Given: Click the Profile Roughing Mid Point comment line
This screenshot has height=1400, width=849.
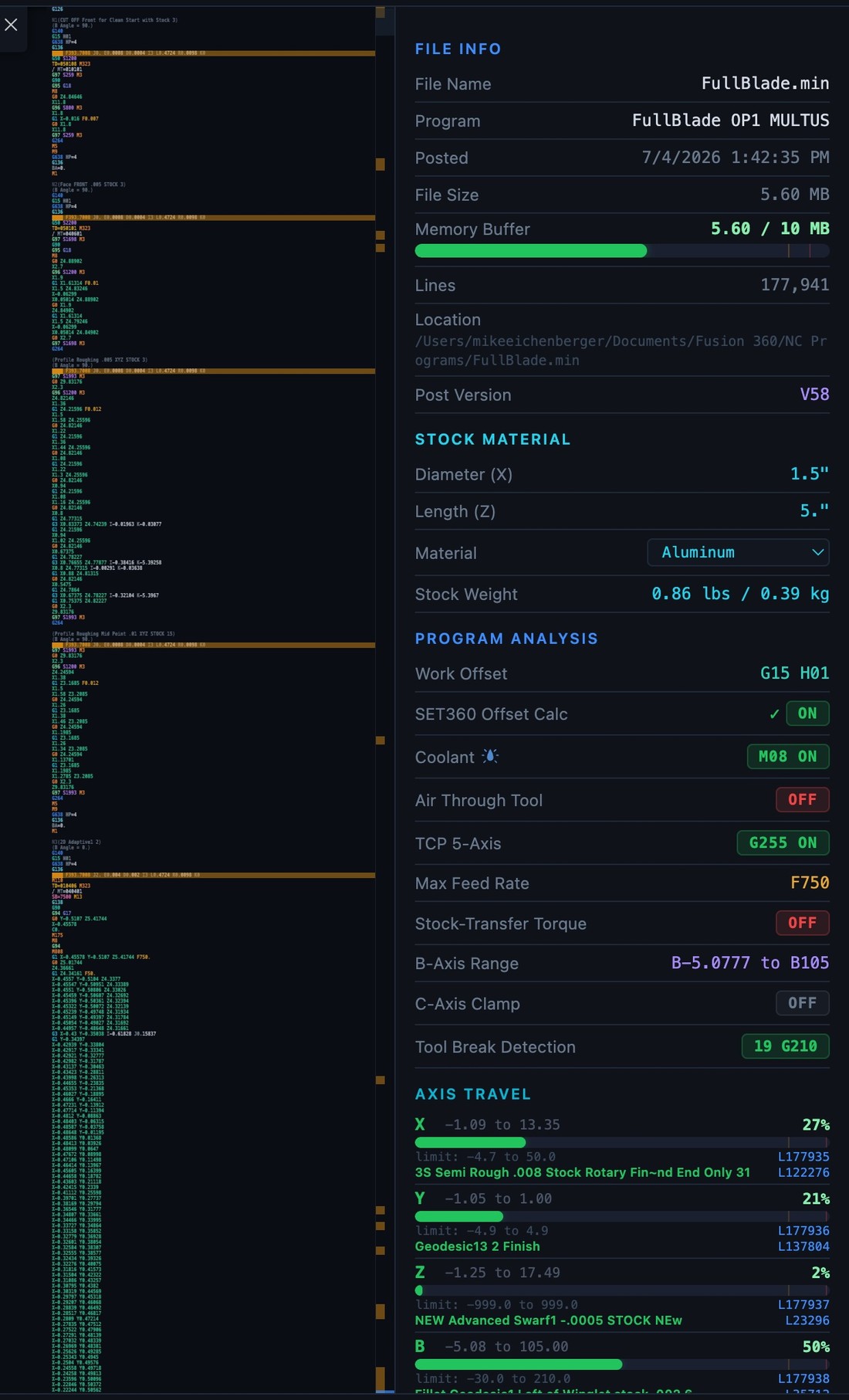Looking at the screenshot, I should coord(113,633).
